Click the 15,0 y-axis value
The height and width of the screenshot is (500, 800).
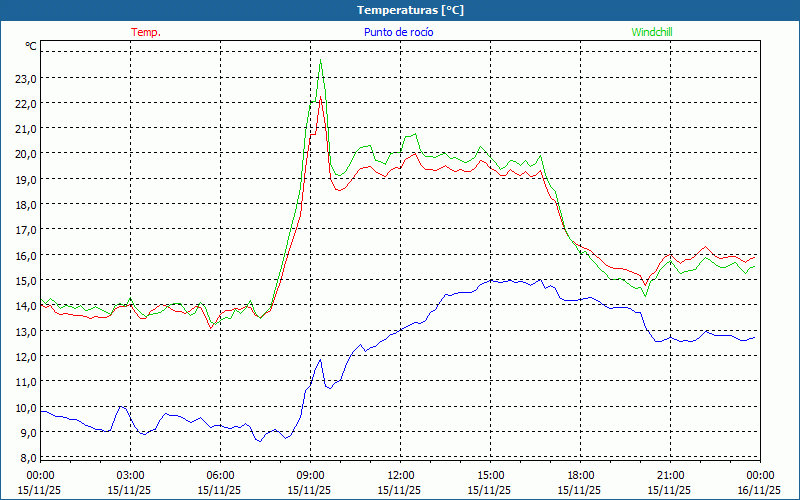pyautogui.click(x=25, y=281)
